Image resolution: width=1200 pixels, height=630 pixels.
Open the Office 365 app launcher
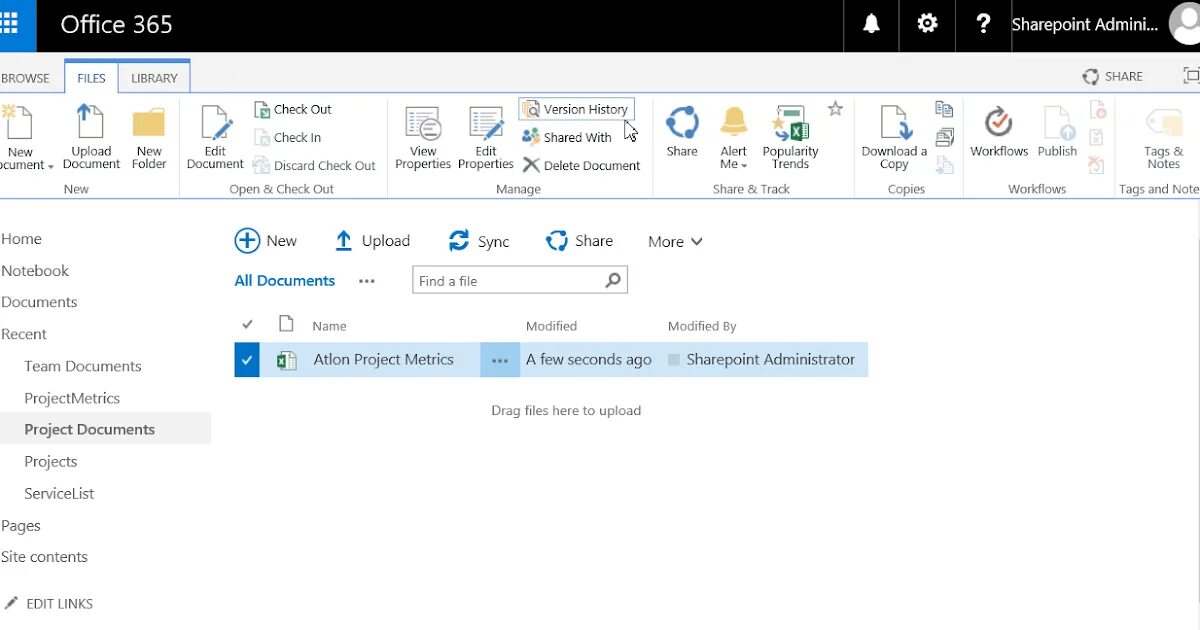pos(10,24)
